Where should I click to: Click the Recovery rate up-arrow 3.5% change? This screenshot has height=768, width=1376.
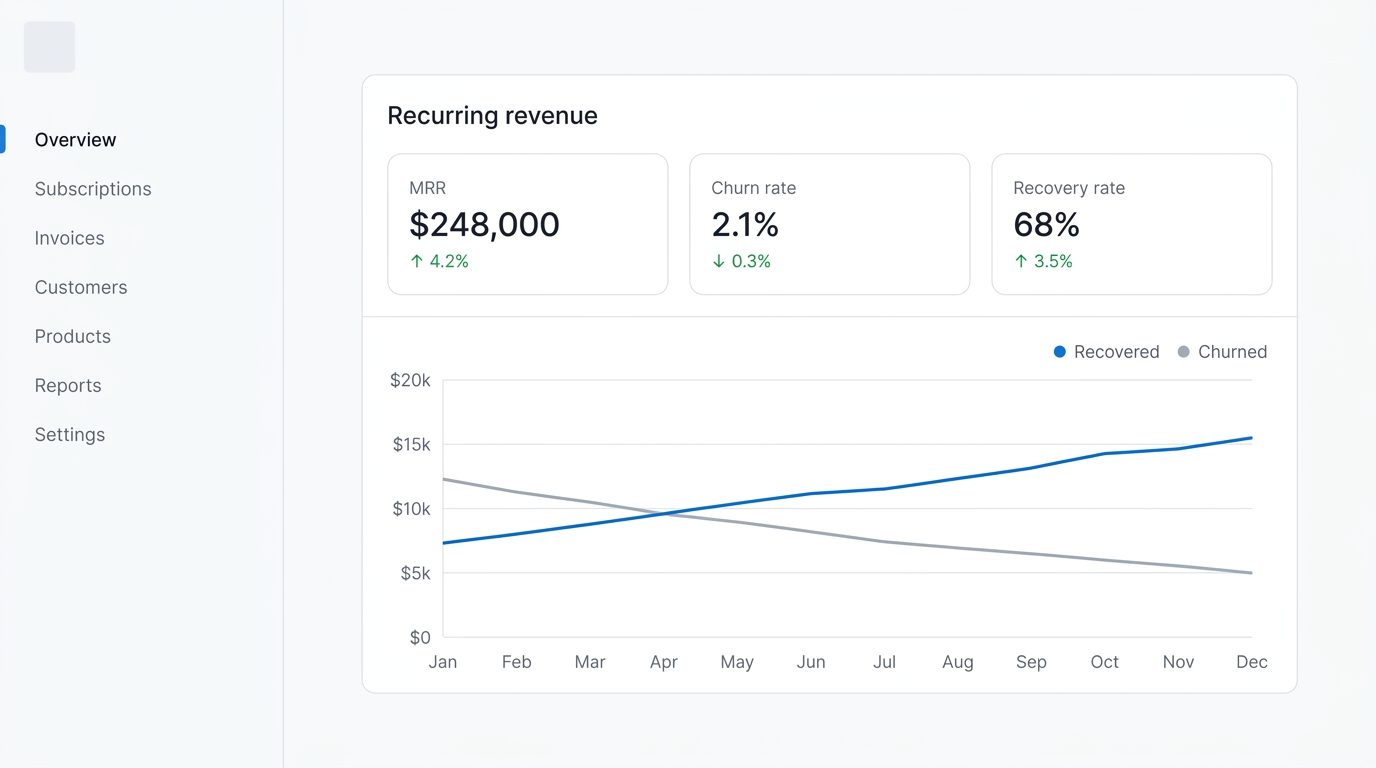click(1043, 261)
